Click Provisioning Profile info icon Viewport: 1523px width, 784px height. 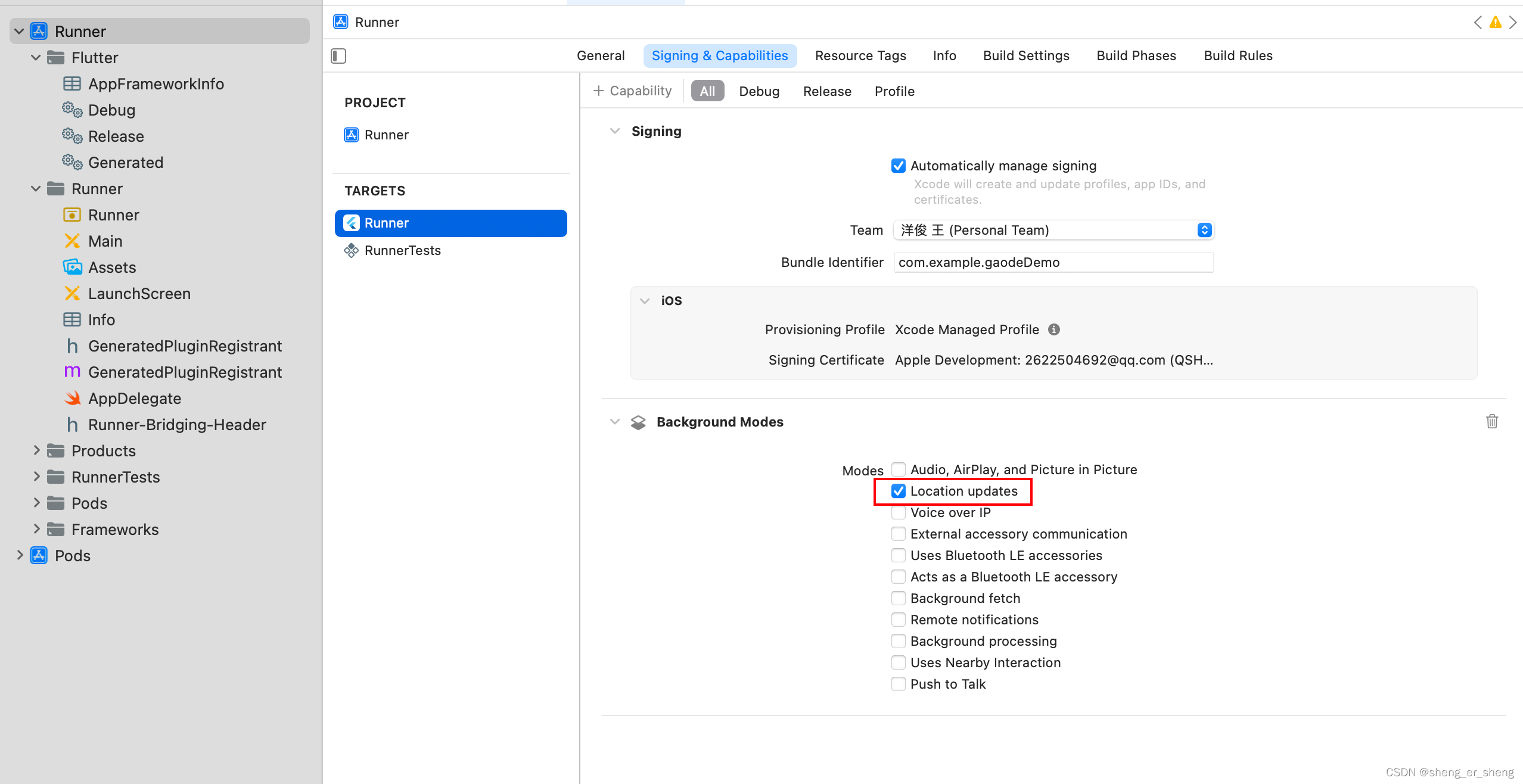click(1054, 329)
